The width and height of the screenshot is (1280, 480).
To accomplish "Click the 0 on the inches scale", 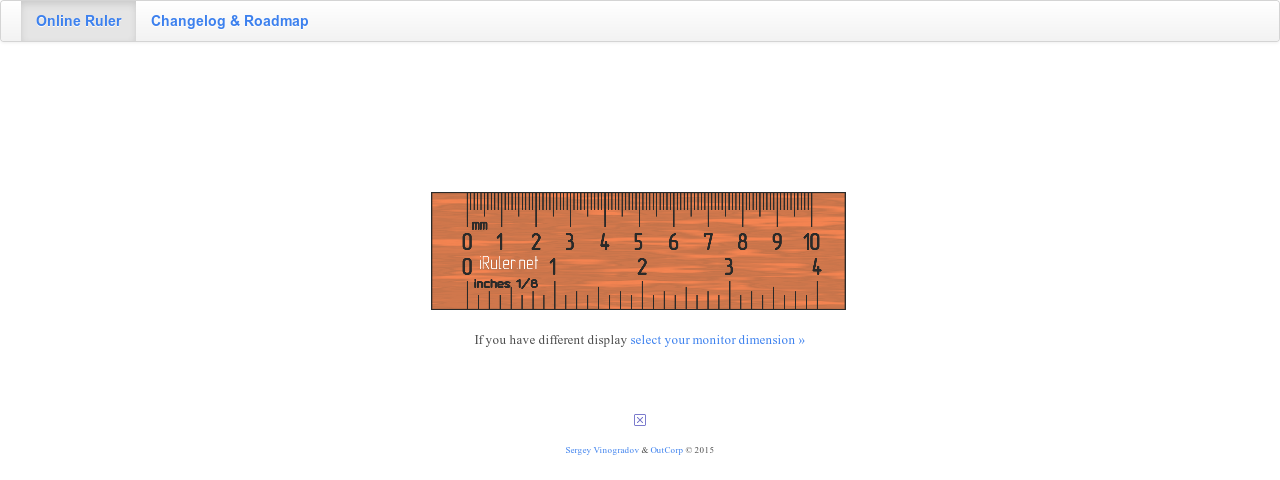I will pos(467,267).
